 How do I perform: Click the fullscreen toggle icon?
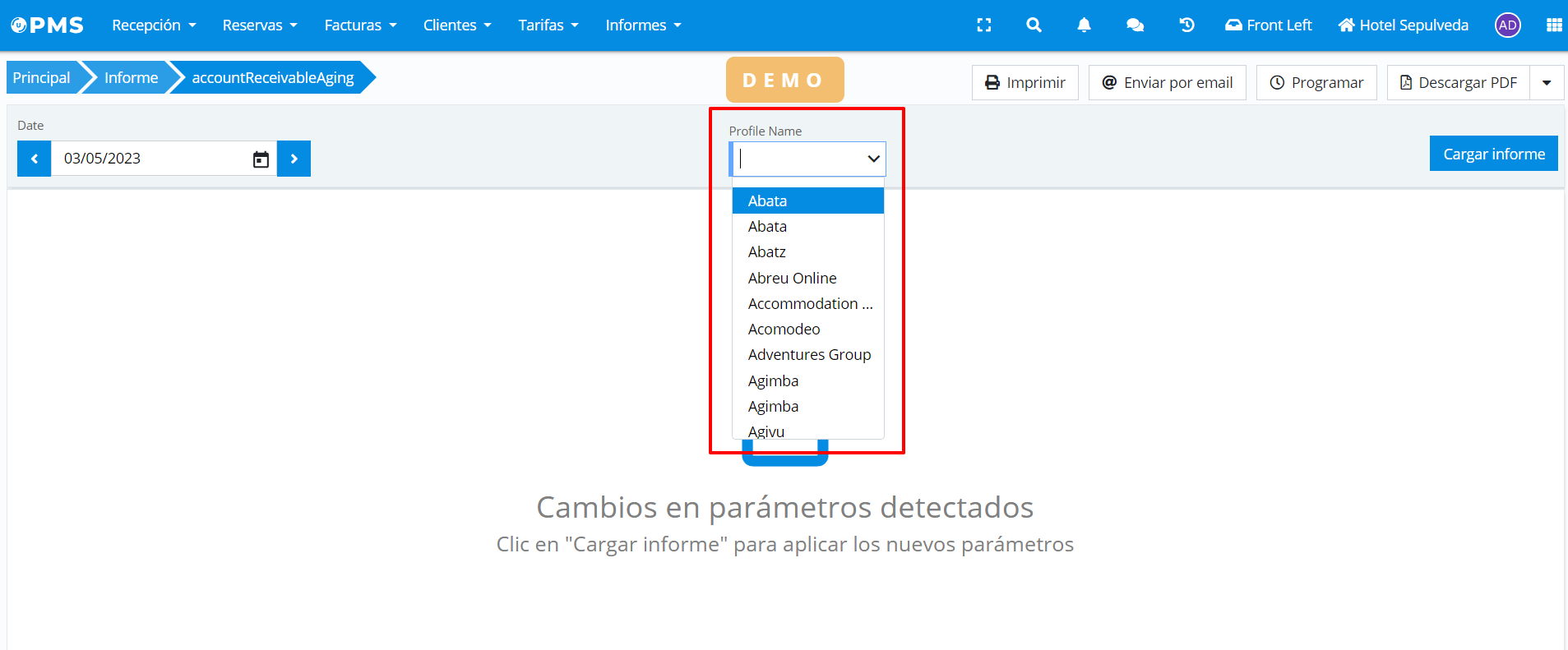(983, 25)
